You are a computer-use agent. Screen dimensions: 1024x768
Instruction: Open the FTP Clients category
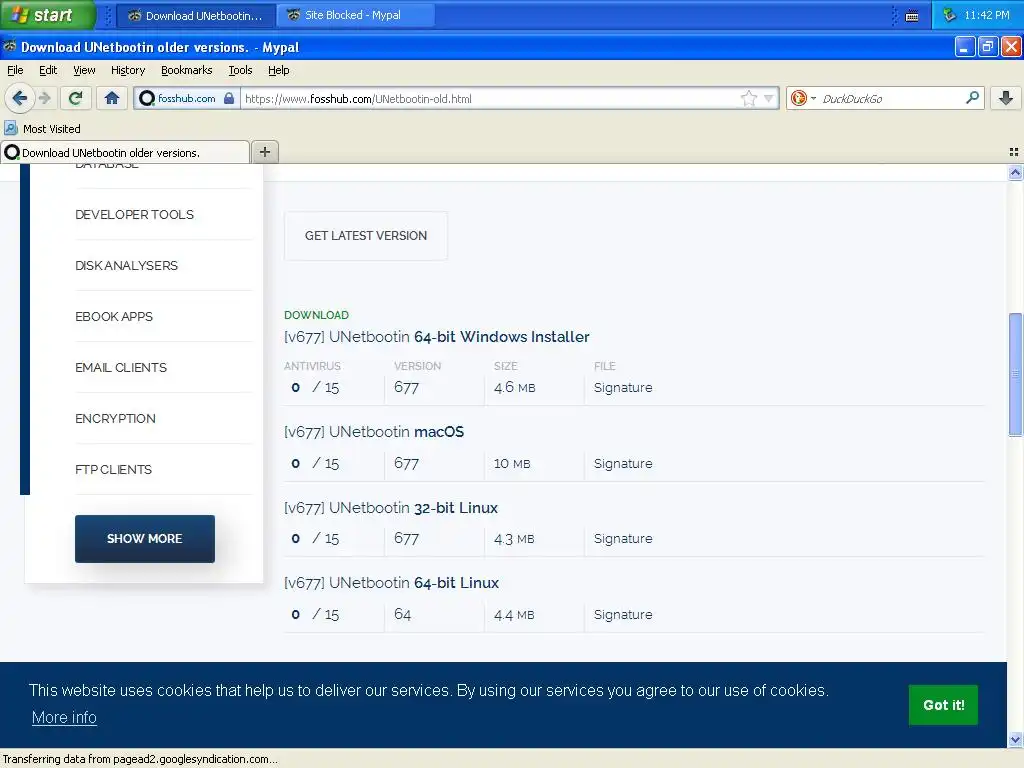click(x=113, y=469)
